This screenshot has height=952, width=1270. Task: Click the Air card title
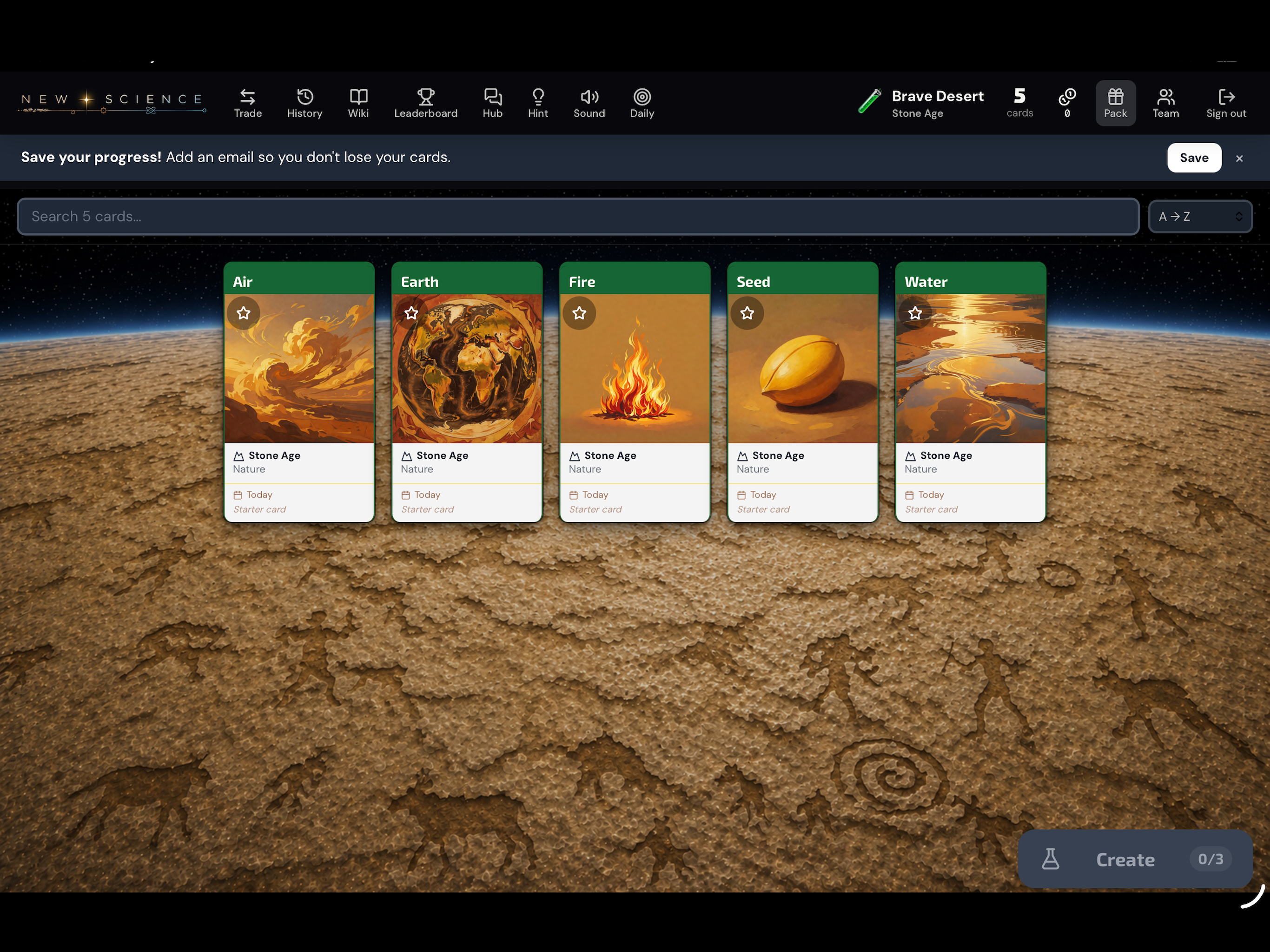click(242, 282)
